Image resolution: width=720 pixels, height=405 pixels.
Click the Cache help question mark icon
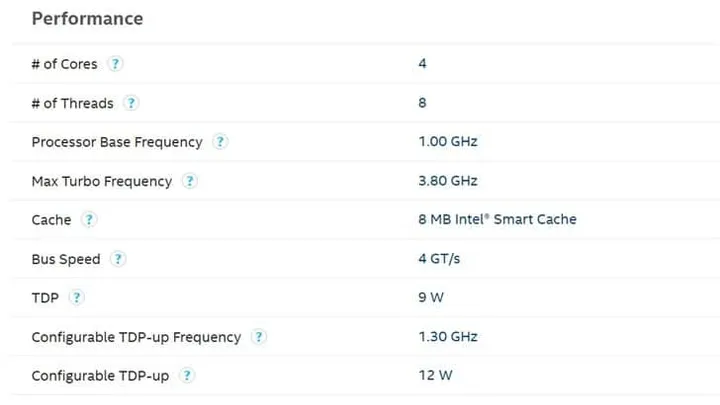(89, 220)
